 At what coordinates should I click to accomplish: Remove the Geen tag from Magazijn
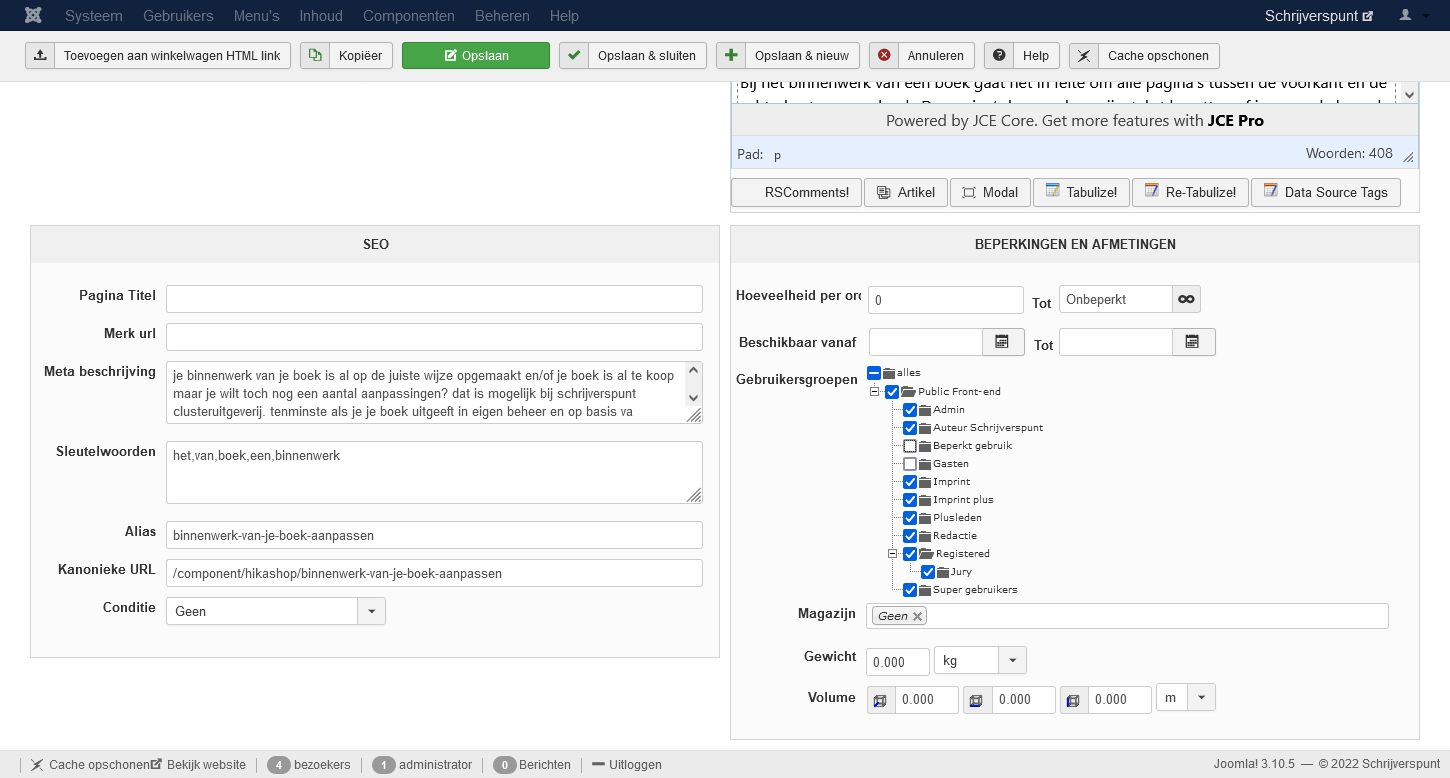point(917,616)
